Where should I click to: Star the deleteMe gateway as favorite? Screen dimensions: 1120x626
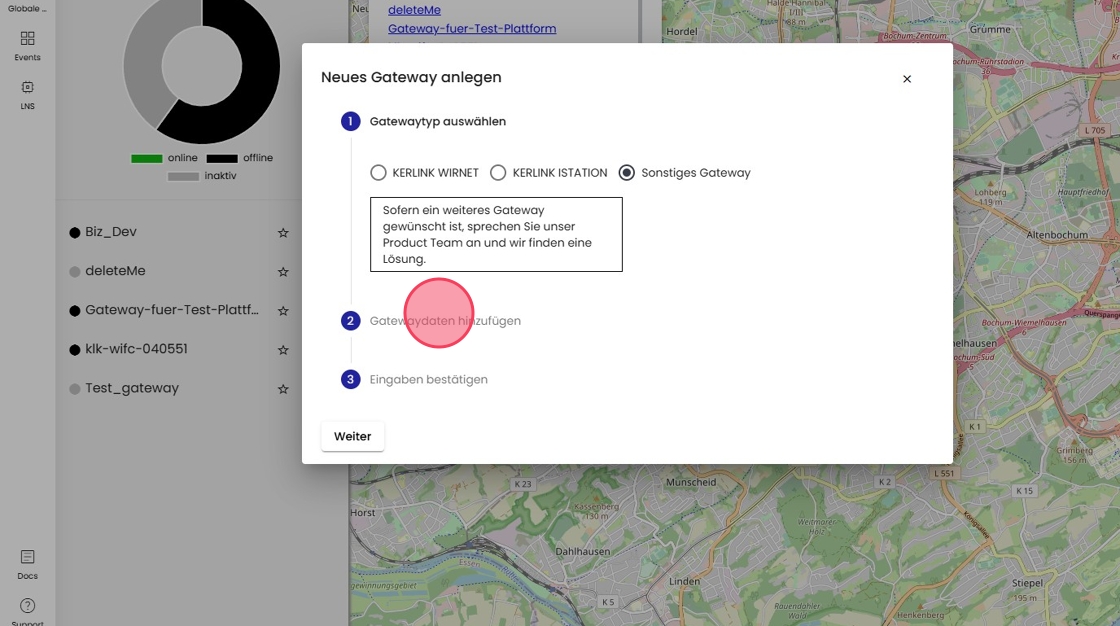[283, 272]
